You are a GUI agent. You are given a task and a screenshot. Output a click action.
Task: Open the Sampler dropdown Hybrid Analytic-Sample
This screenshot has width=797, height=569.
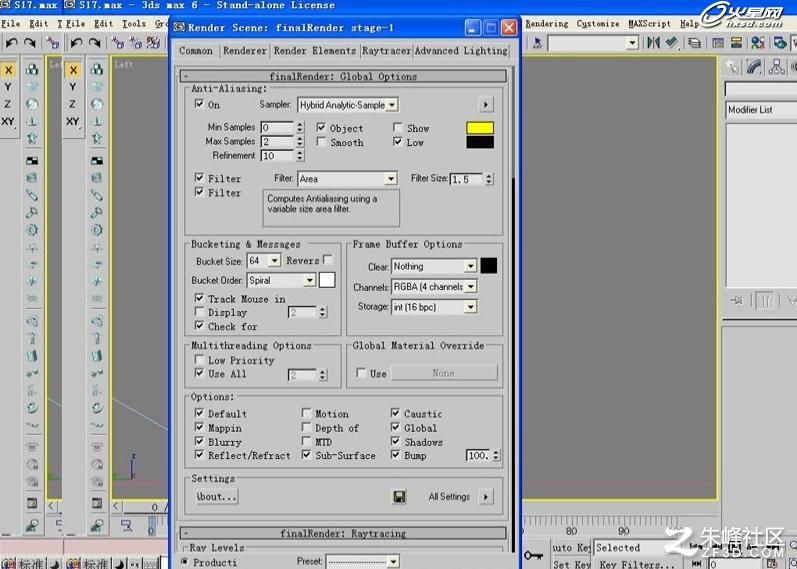(348, 105)
